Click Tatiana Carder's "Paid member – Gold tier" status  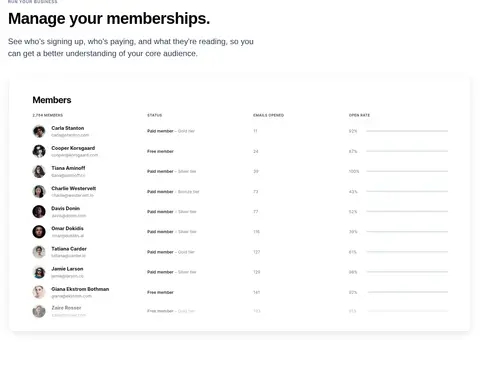[x=171, y=252]
